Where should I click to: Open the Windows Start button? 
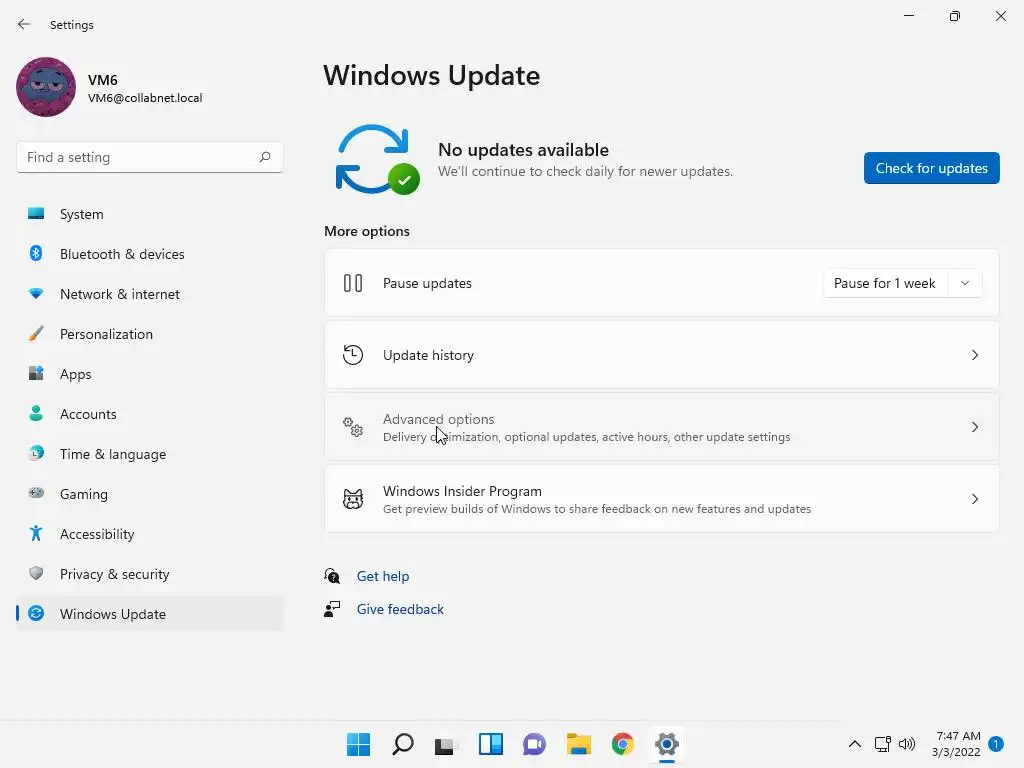[358, 744]
